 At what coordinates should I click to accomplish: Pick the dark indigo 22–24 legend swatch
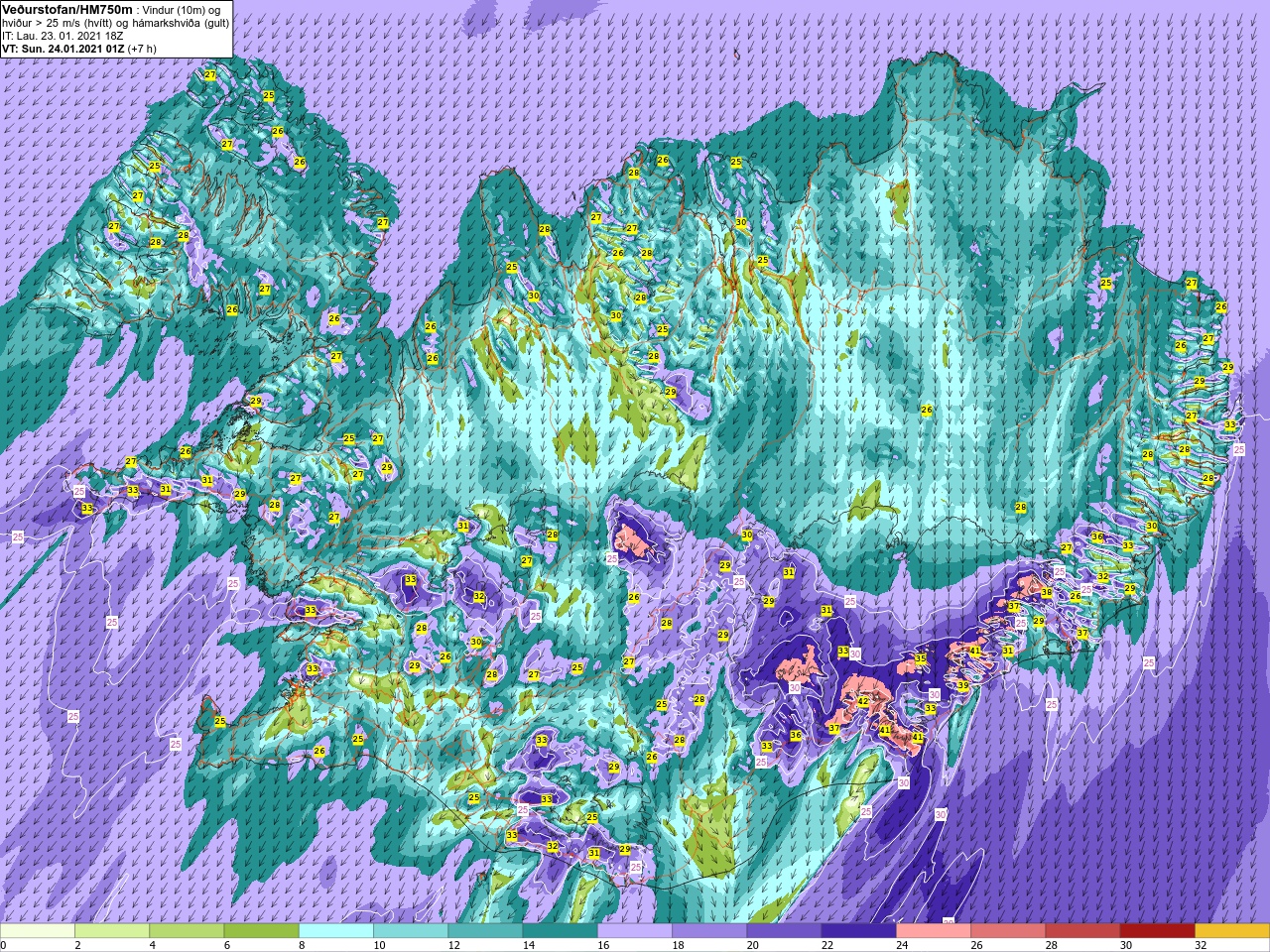858,931
